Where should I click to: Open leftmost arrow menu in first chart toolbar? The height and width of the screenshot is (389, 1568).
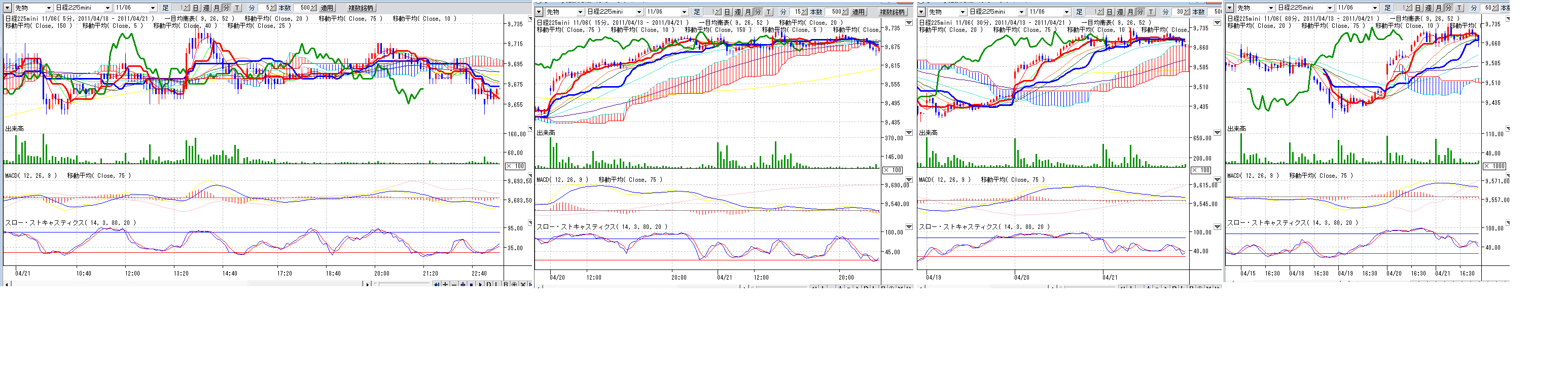tap(8, 8)
